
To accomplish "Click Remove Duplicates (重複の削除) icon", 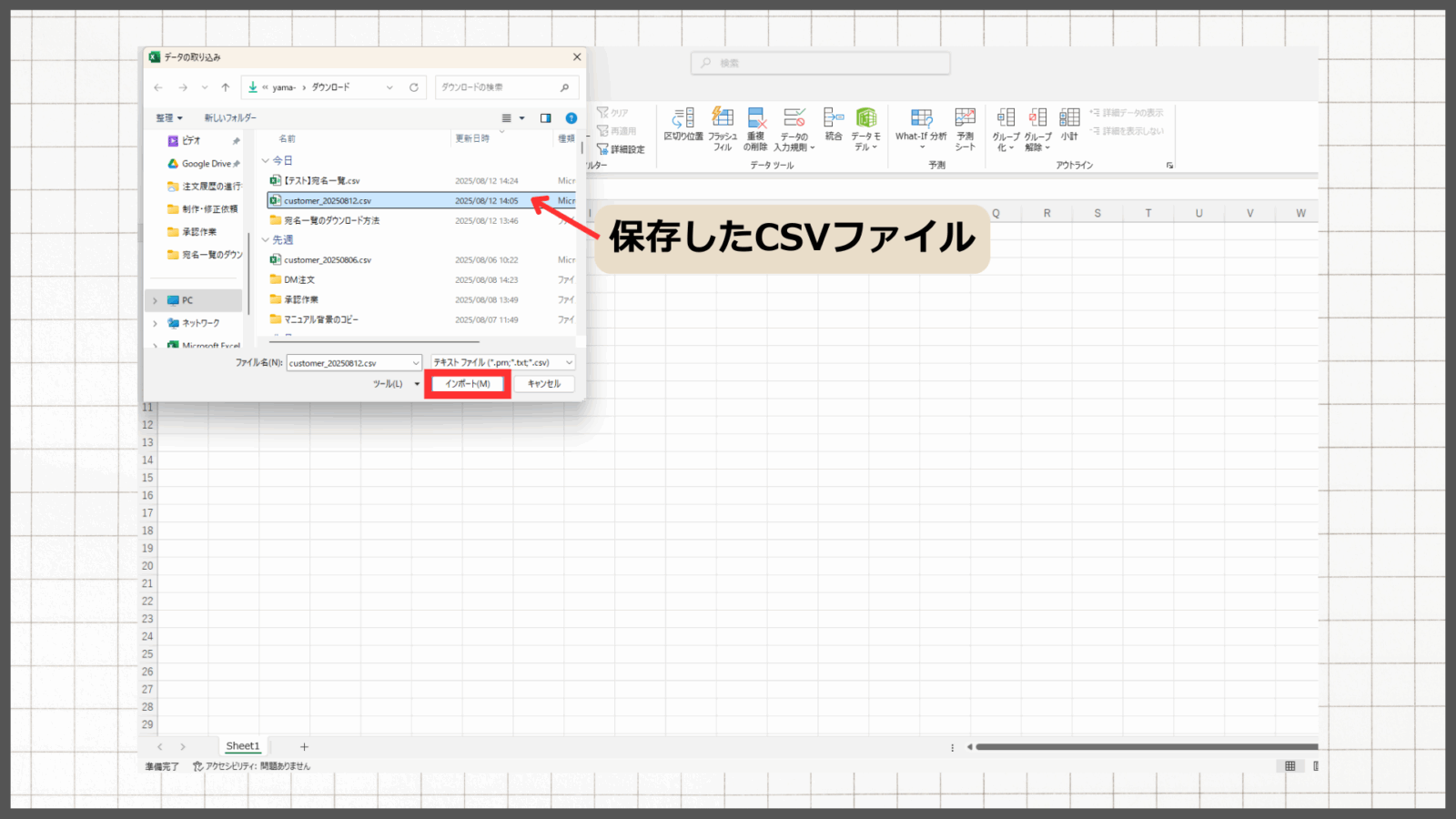I will tap(755, 118).
